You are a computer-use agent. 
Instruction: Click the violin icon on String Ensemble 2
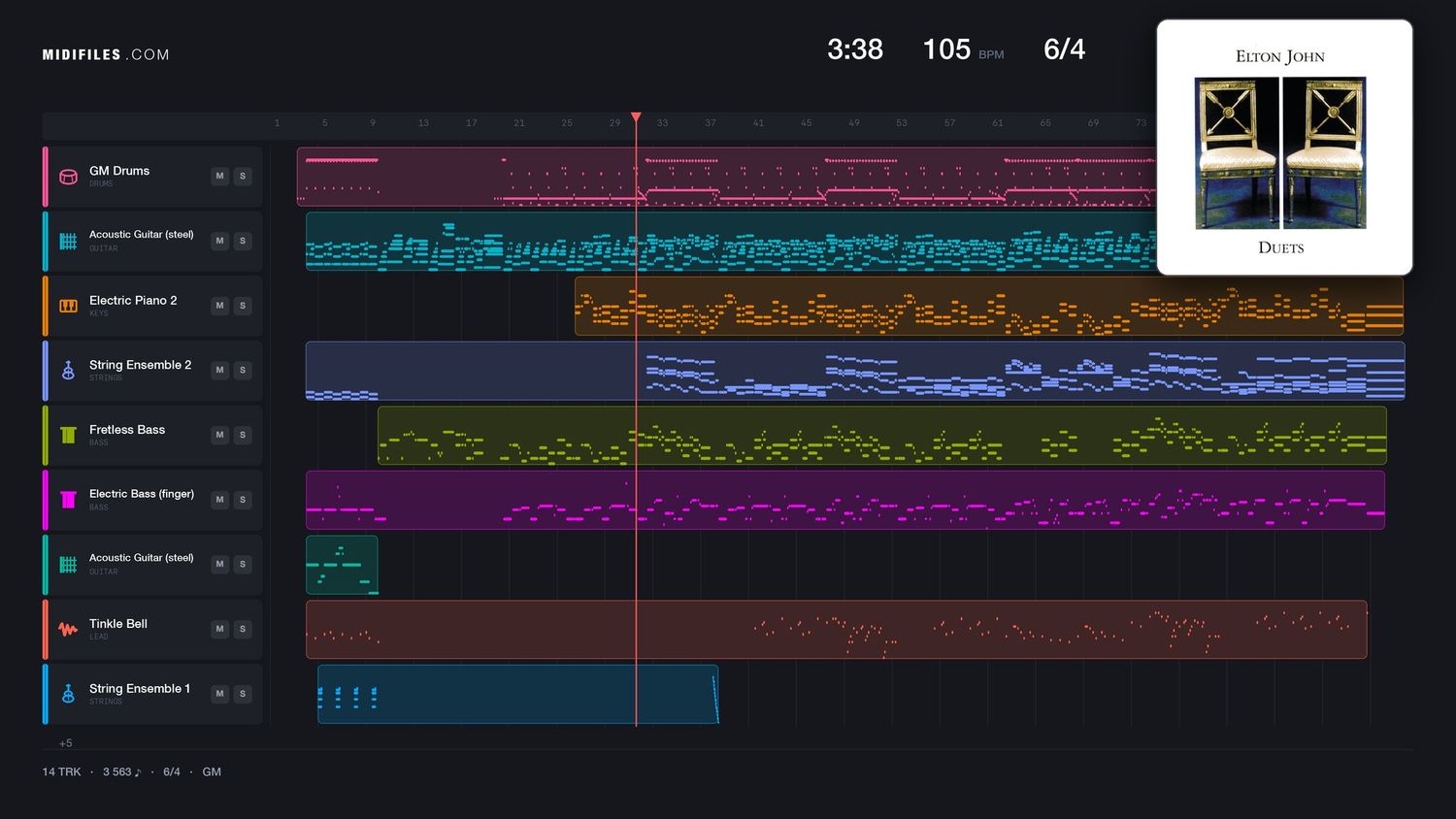click(68, 371)
